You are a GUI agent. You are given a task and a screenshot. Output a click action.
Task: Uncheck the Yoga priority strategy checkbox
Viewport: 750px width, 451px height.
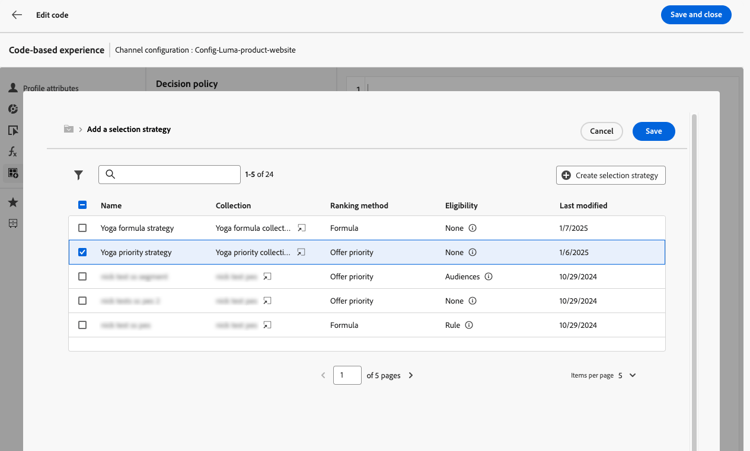[x=82, y=253]
